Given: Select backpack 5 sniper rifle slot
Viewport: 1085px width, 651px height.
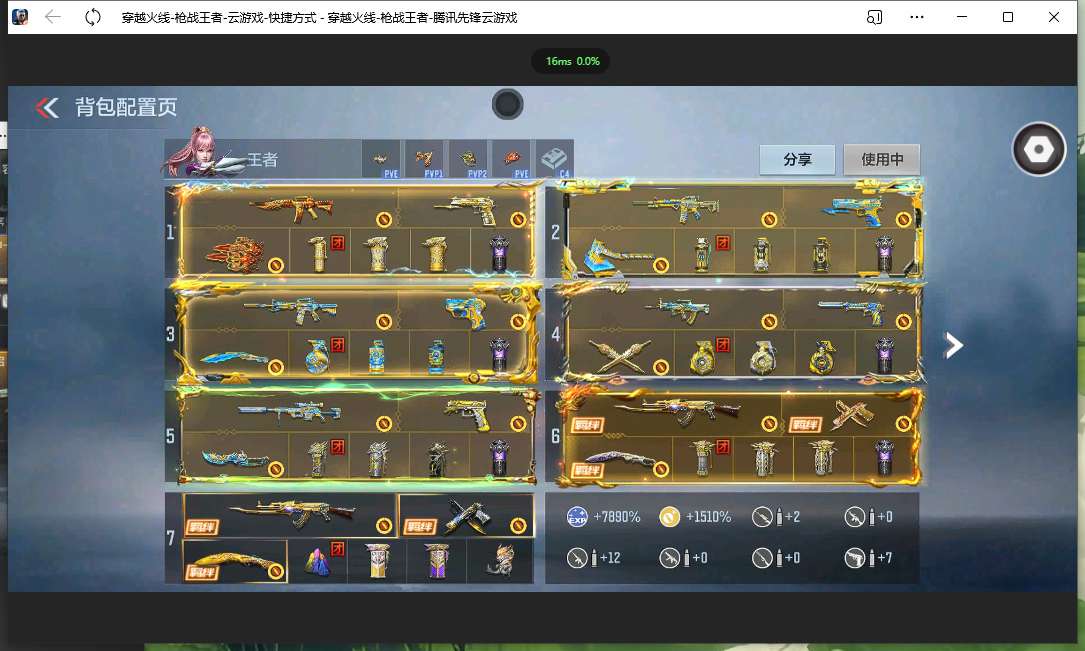Looking at the screenshot, I should pyautogui.click(x=291, y=412).
